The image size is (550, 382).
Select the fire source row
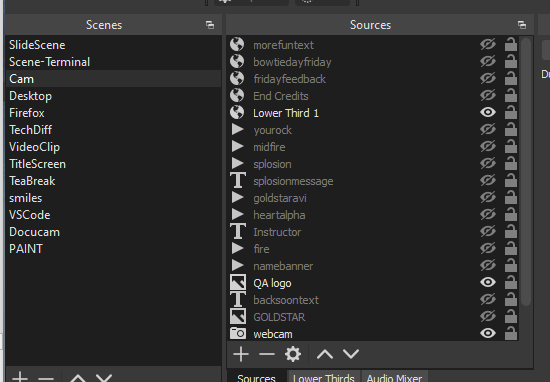click(x=373, y=249)
